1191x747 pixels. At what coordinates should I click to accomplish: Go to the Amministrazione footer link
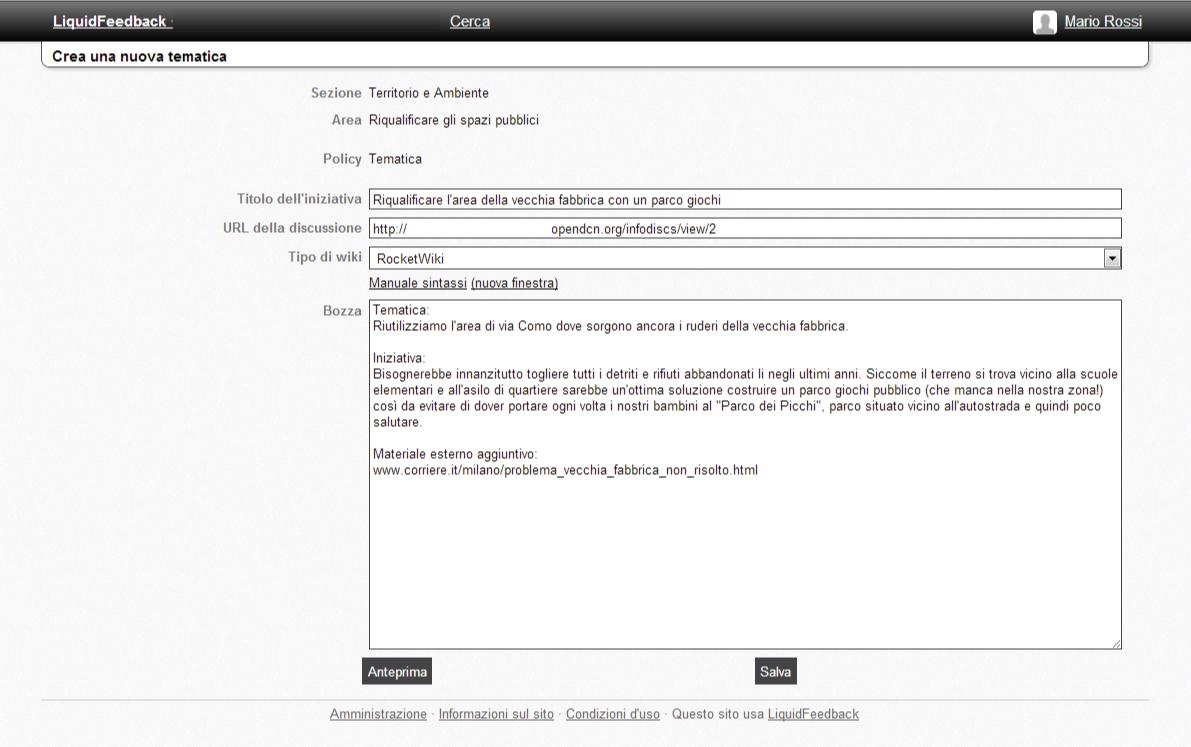coord(378,714)
